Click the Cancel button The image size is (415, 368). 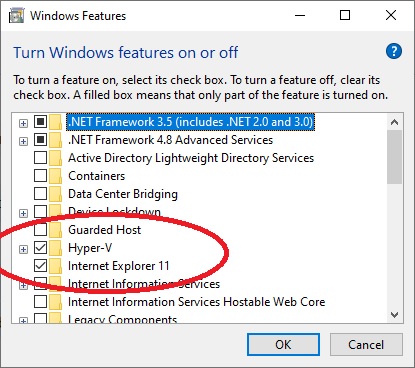[x=366, y=344]
